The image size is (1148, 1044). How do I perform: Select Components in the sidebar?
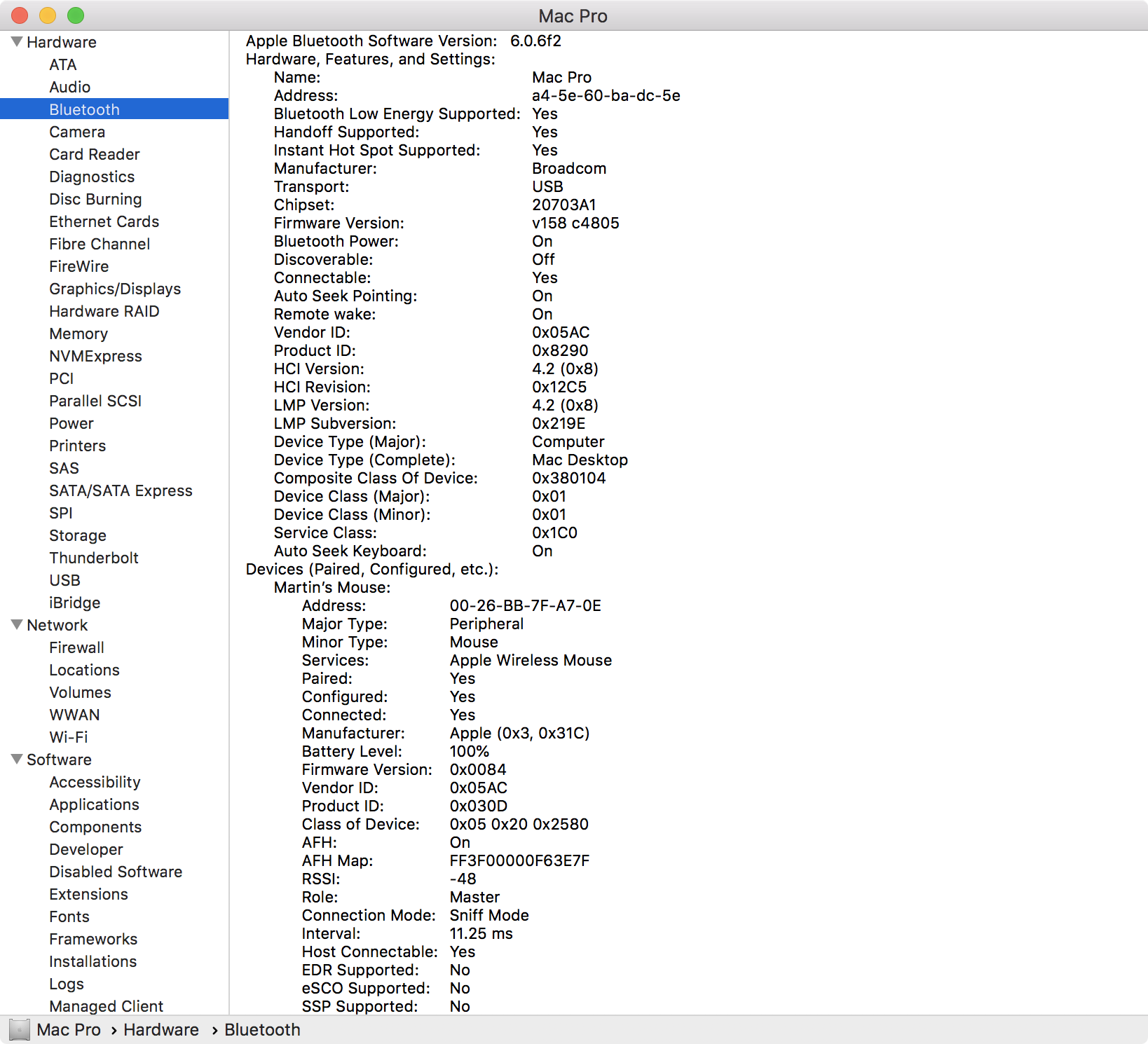[x=95, y=827]
